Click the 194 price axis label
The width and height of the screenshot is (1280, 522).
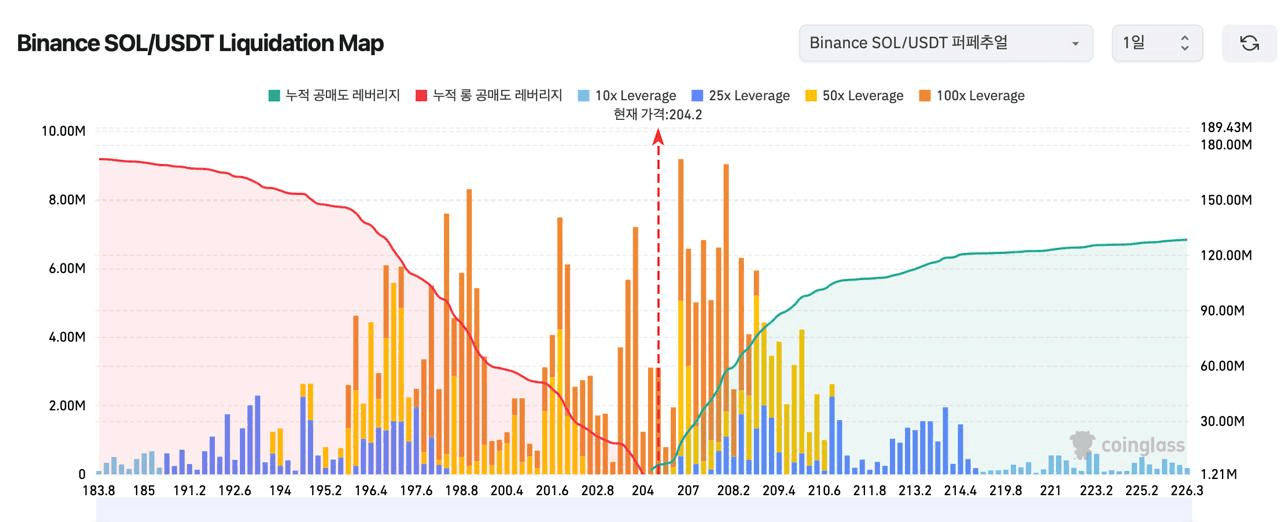(280, 491)
